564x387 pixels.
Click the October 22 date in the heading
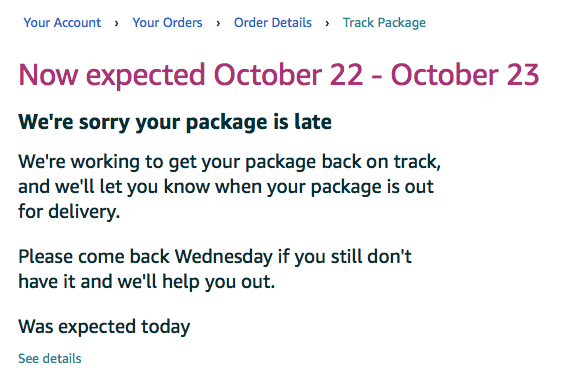point(288,74)
